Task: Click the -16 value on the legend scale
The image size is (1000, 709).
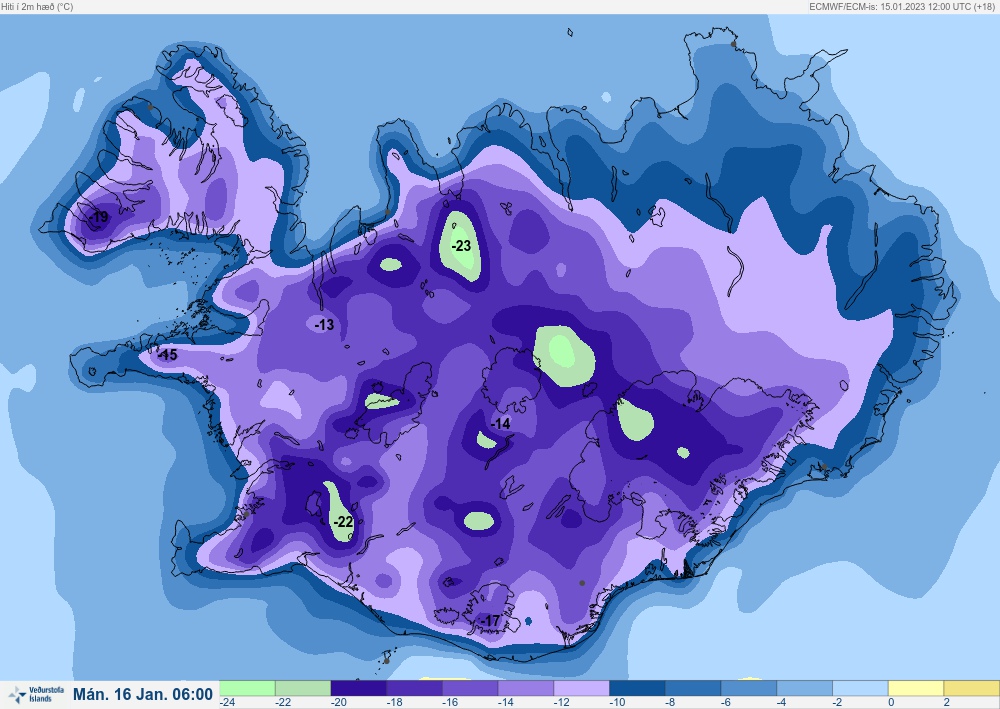Action: [450, 703]
